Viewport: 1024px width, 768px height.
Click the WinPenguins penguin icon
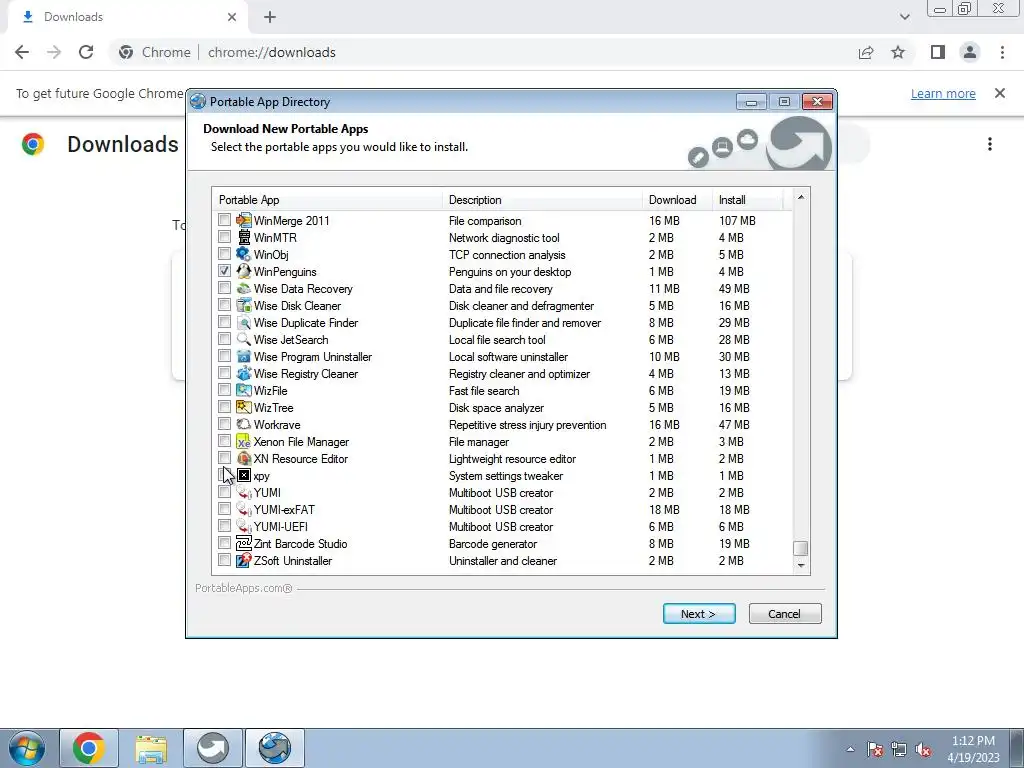click(244, 271)
